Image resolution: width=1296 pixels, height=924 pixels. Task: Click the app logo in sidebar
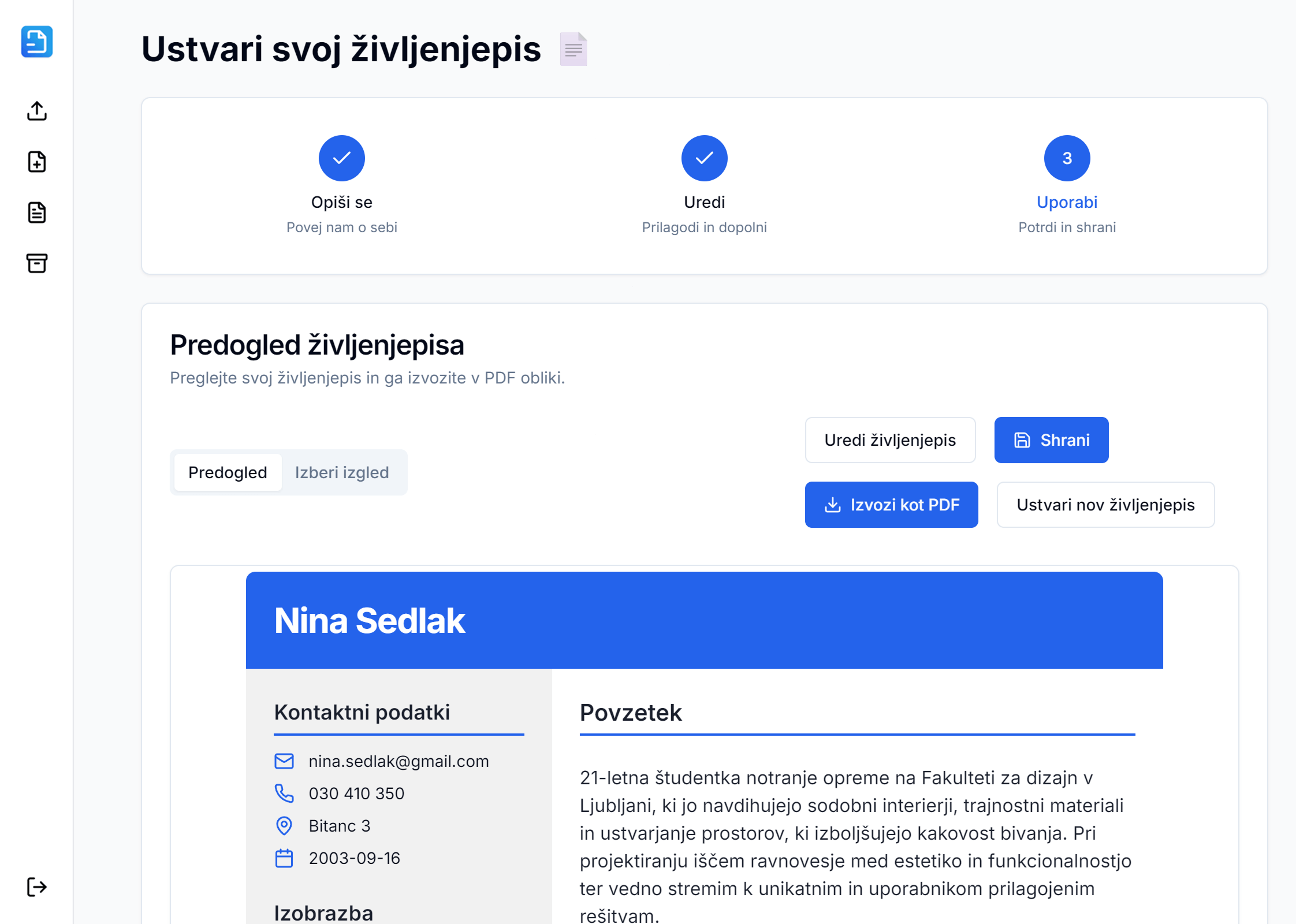tap(37, 42)
